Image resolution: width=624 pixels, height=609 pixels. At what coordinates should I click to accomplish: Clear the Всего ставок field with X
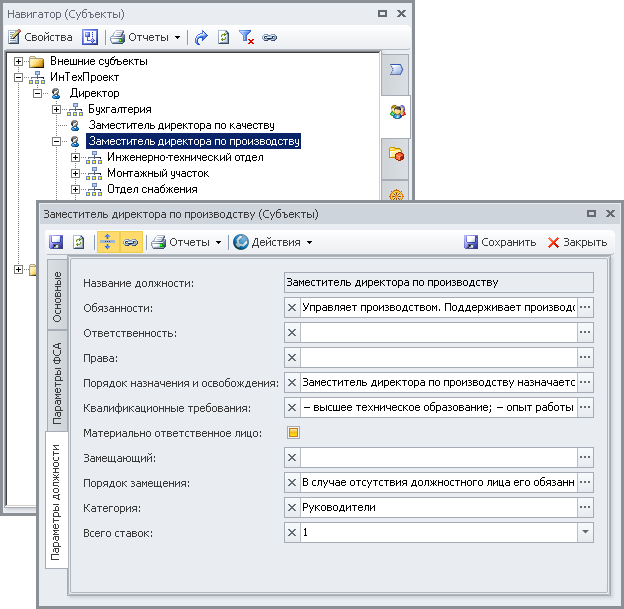pos(292,533)
